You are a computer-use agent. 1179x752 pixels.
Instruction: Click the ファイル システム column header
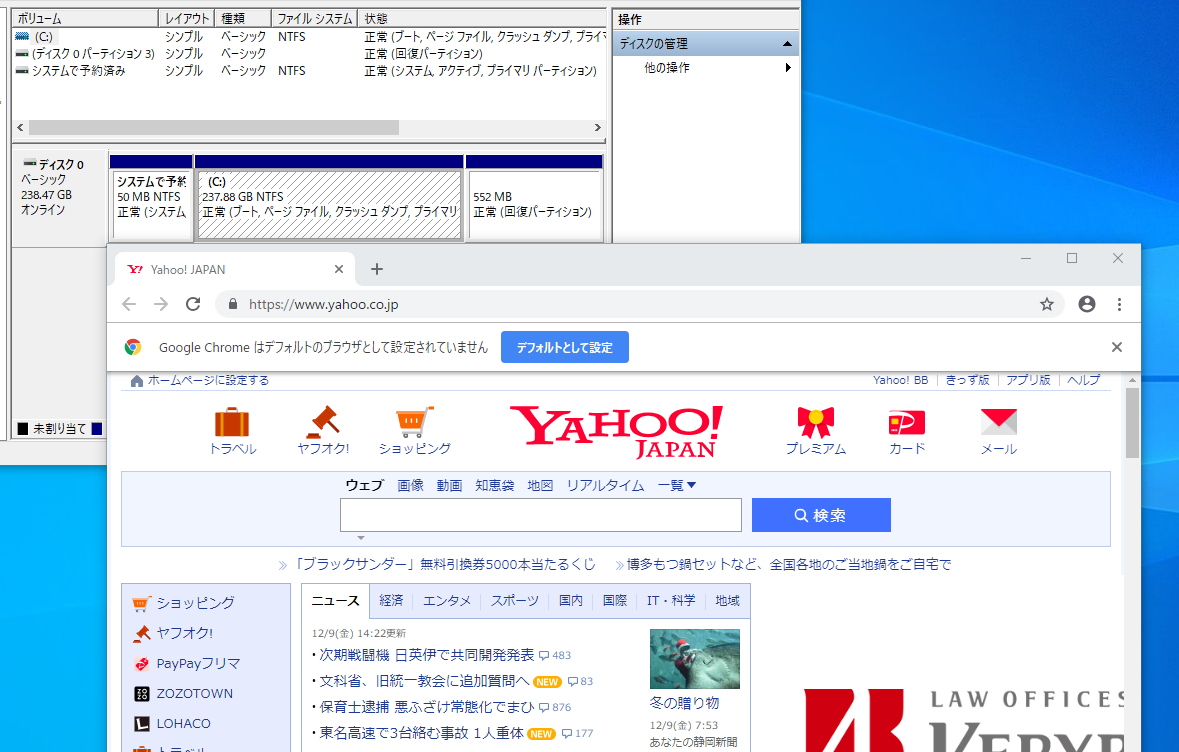click(314, 18)
